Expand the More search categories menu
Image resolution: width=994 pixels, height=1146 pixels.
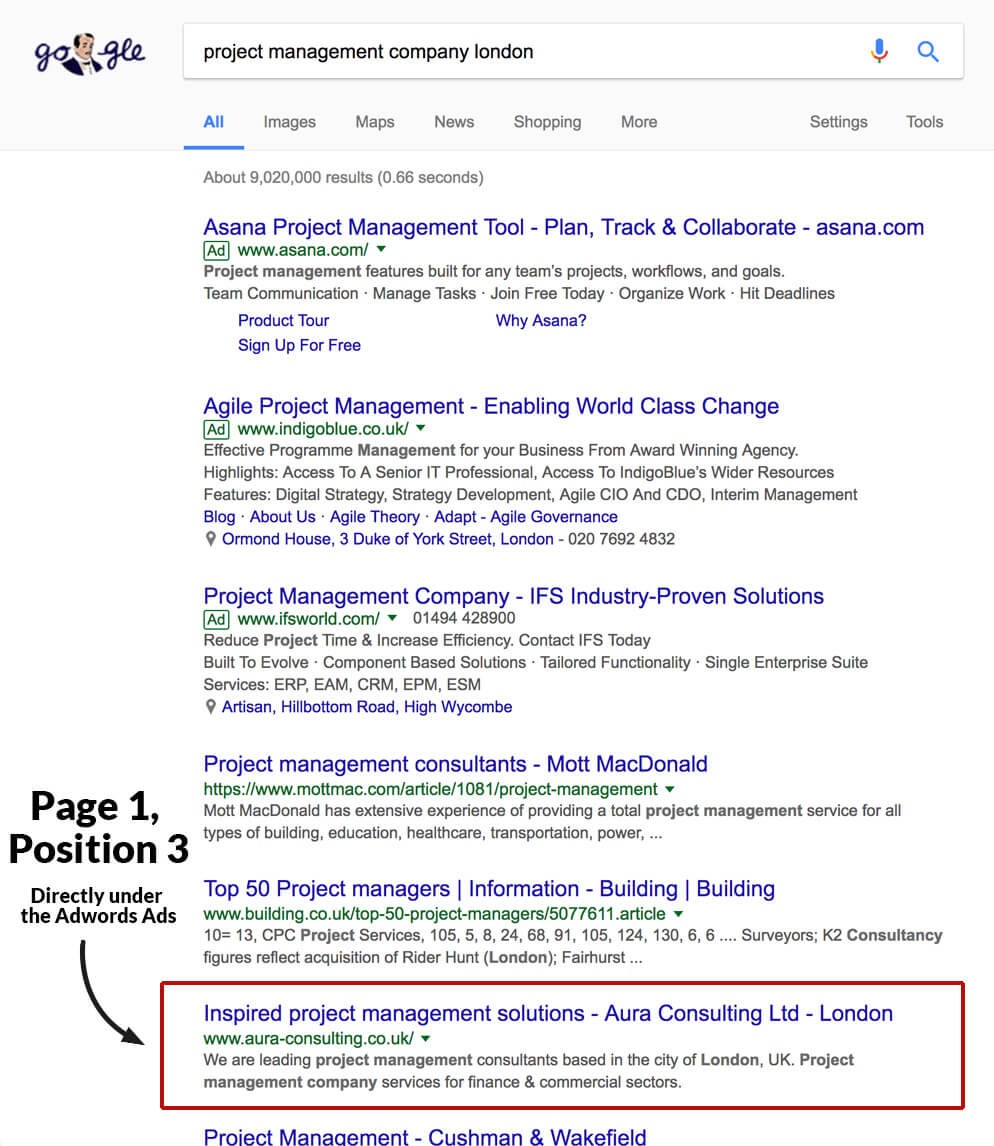(x=639, y=122)
